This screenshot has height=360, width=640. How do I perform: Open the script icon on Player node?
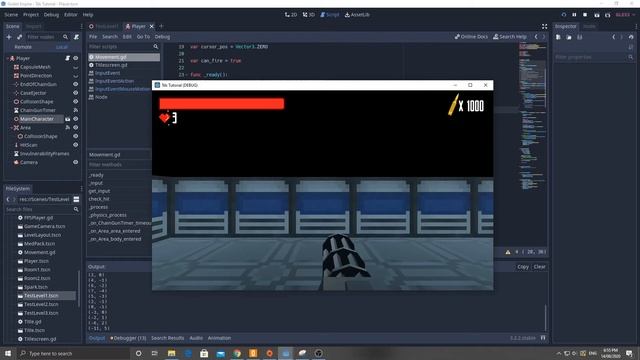[68, 58]
